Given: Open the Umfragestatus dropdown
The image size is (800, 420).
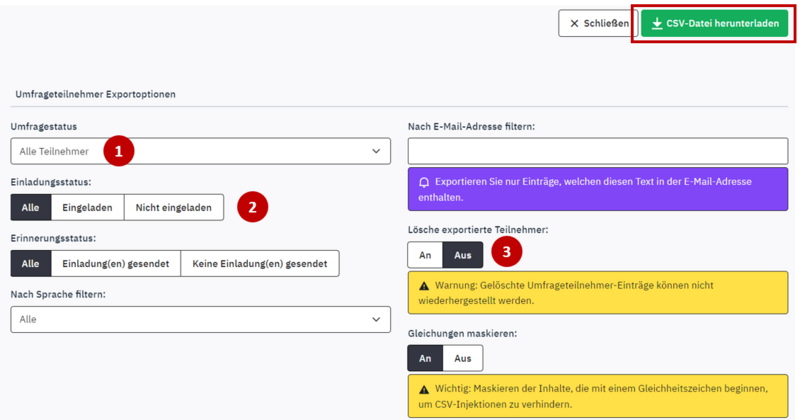Looking at the screenshot, I should click(x=201, y=151).
